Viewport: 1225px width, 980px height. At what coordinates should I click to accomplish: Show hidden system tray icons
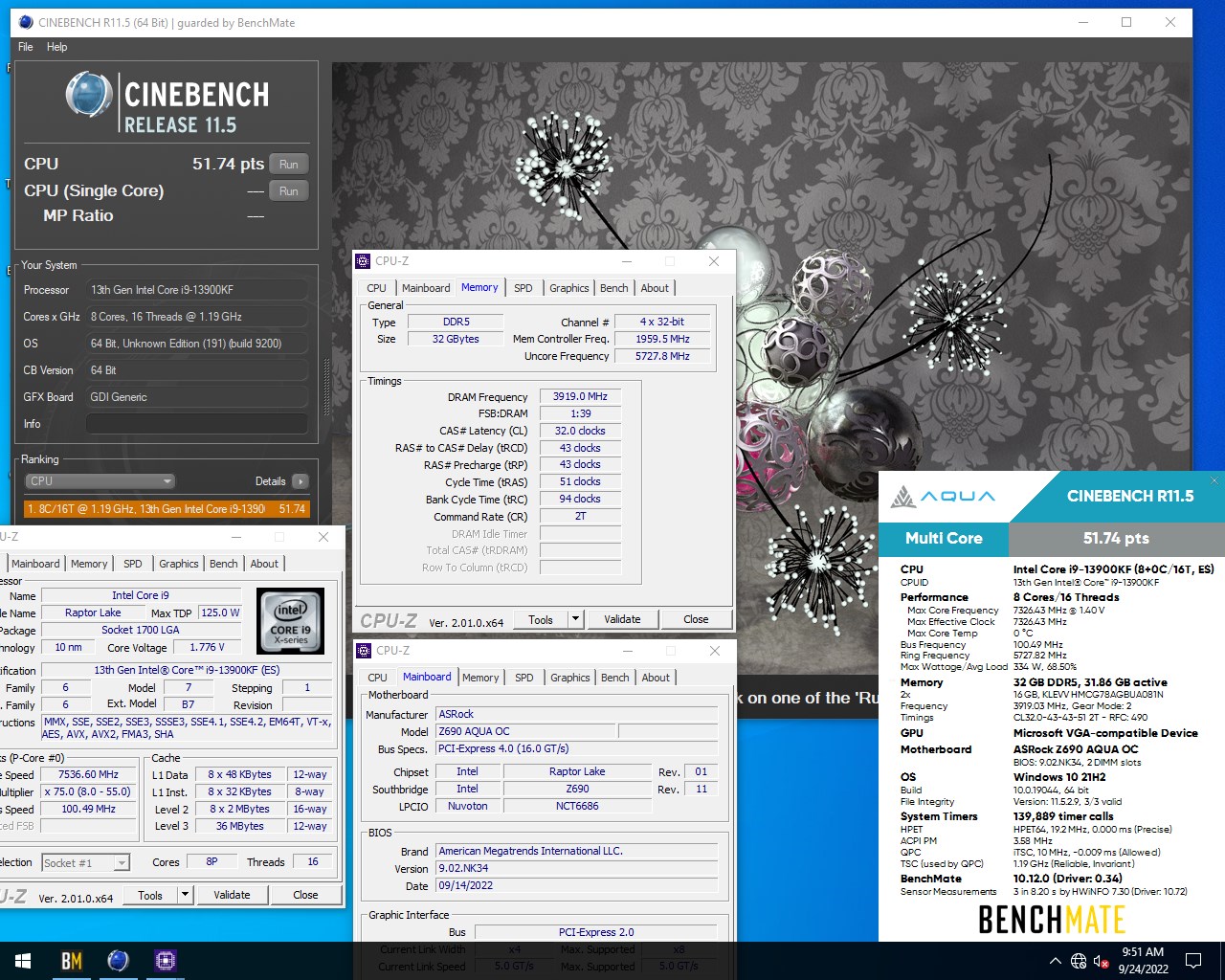click(1055, 961)
